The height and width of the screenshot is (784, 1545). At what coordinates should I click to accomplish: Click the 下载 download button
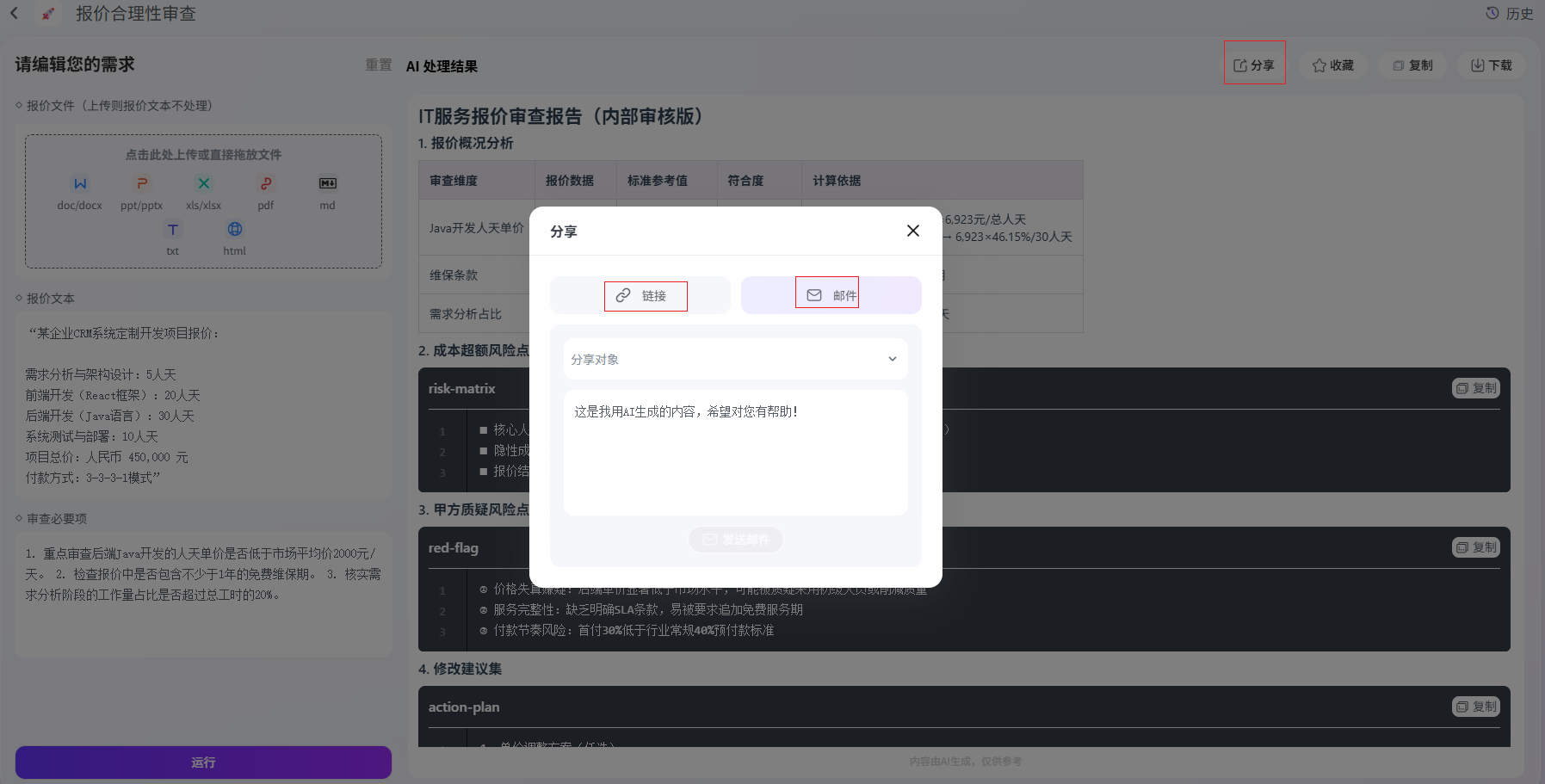click(1492, 65)
